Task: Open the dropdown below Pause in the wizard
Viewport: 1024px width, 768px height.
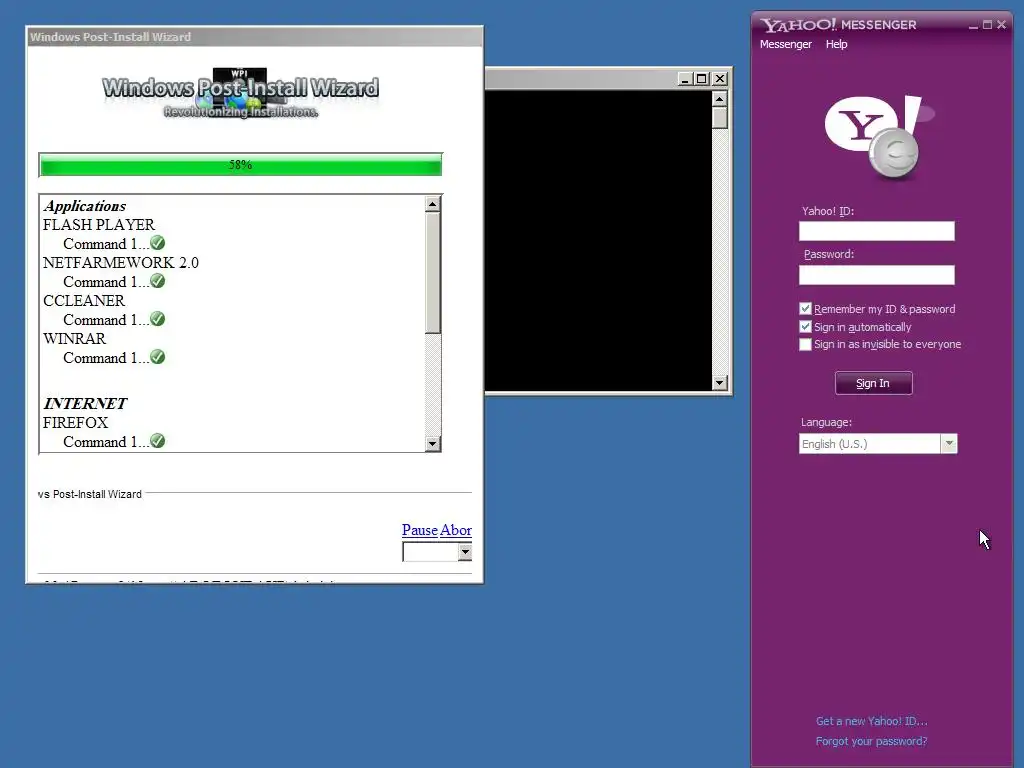Action: (x=464, y=552)
